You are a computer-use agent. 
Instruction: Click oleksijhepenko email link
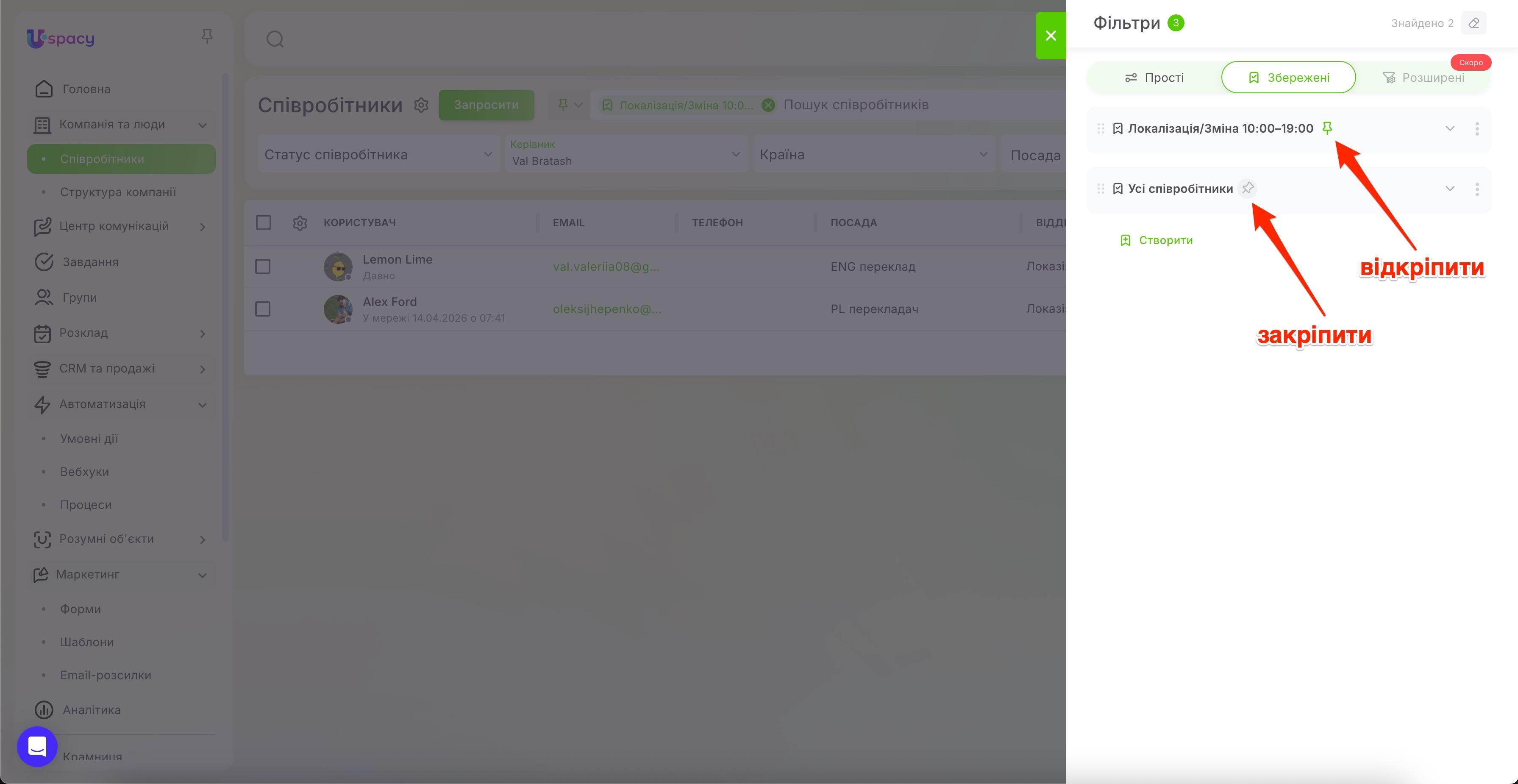pos(607,309)
